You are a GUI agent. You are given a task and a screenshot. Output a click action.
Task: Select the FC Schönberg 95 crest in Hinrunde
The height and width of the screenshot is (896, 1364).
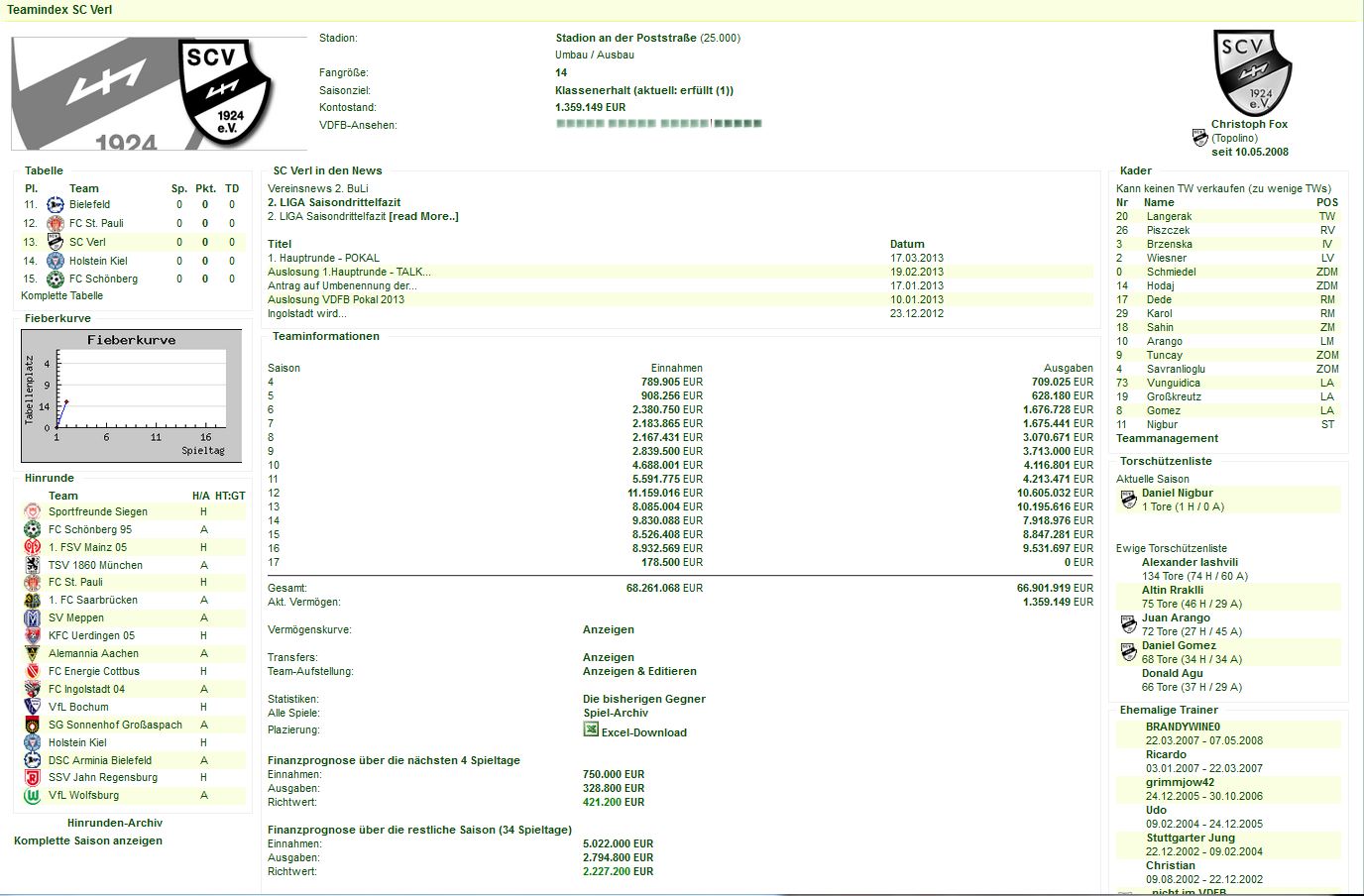32,530
